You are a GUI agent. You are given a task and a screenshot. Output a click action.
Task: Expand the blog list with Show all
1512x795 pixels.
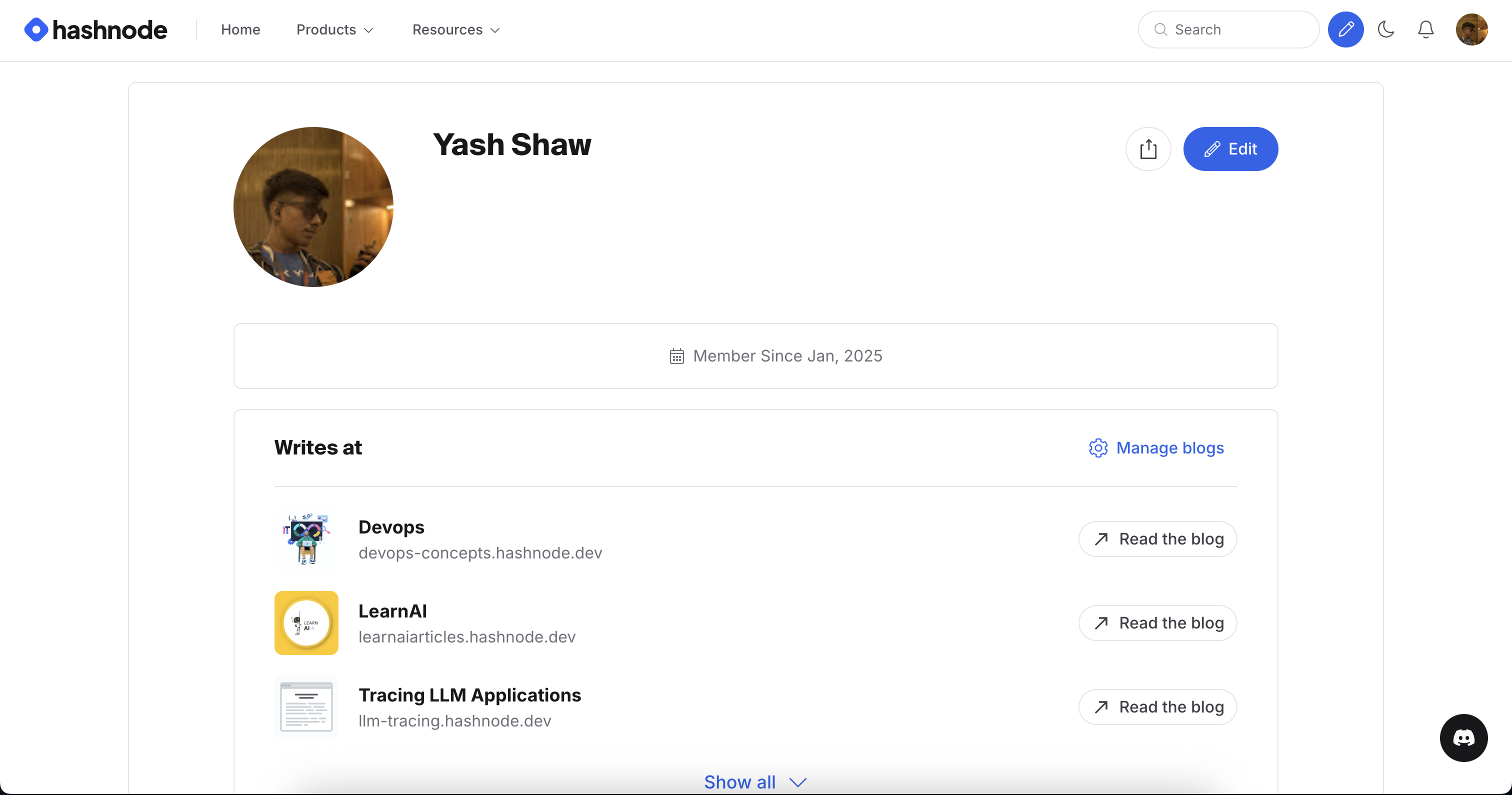[755, 781]
